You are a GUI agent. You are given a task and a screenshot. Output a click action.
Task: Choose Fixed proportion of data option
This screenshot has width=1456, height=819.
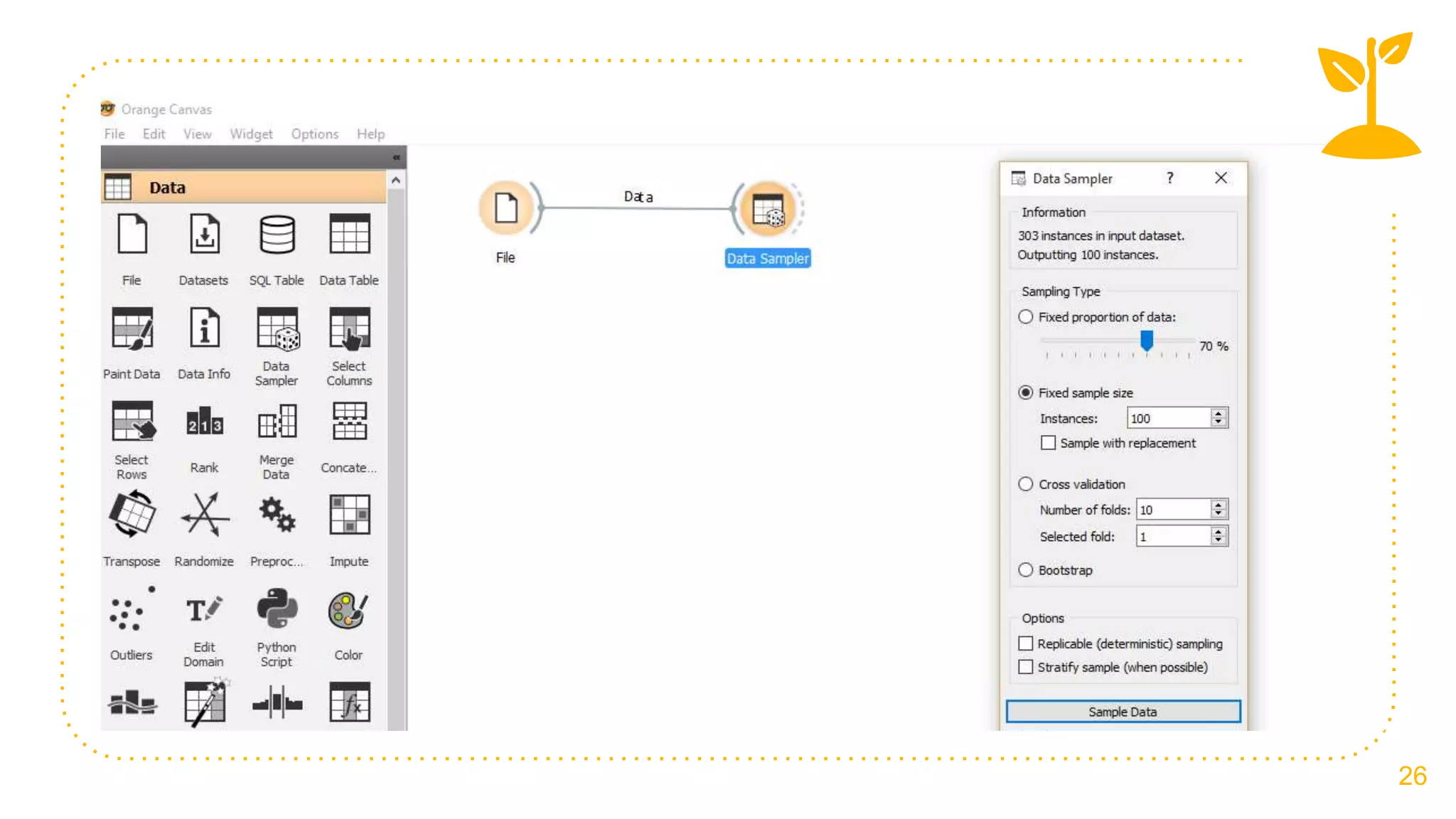1025,317
